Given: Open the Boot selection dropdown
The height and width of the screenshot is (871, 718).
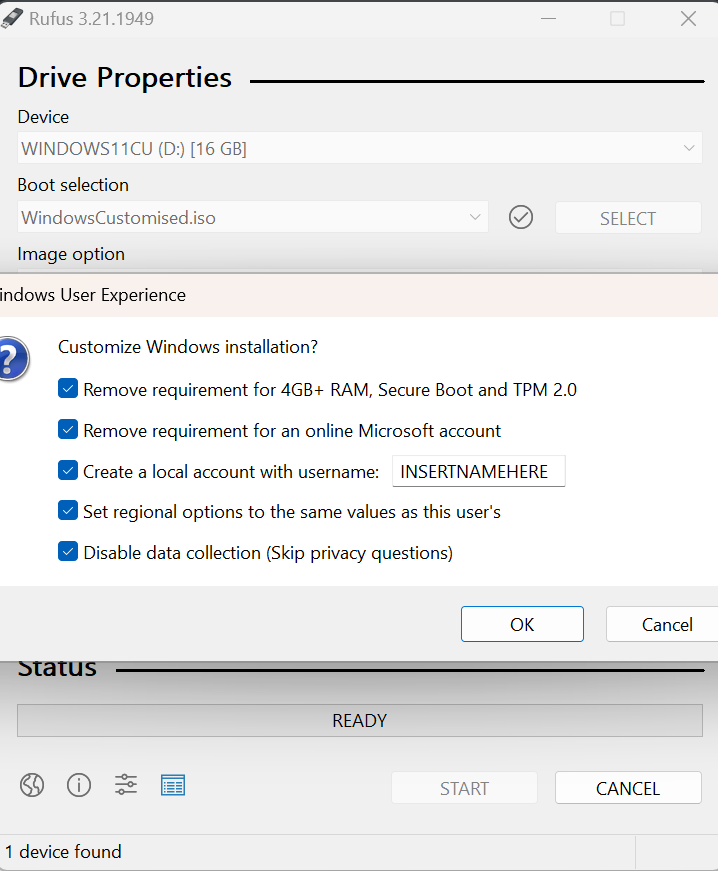Looking at the screenshot, I should pos(253,217).
